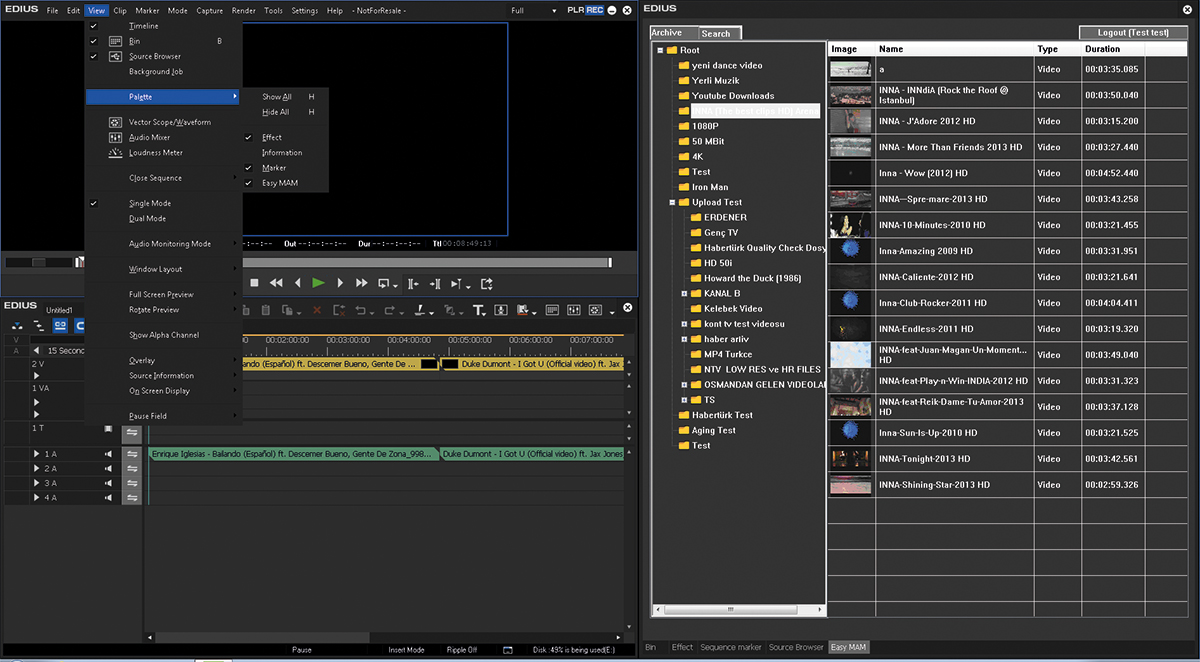
Task: Click the red delete icon in timeline toolbar
Action: tap(317, 311)
